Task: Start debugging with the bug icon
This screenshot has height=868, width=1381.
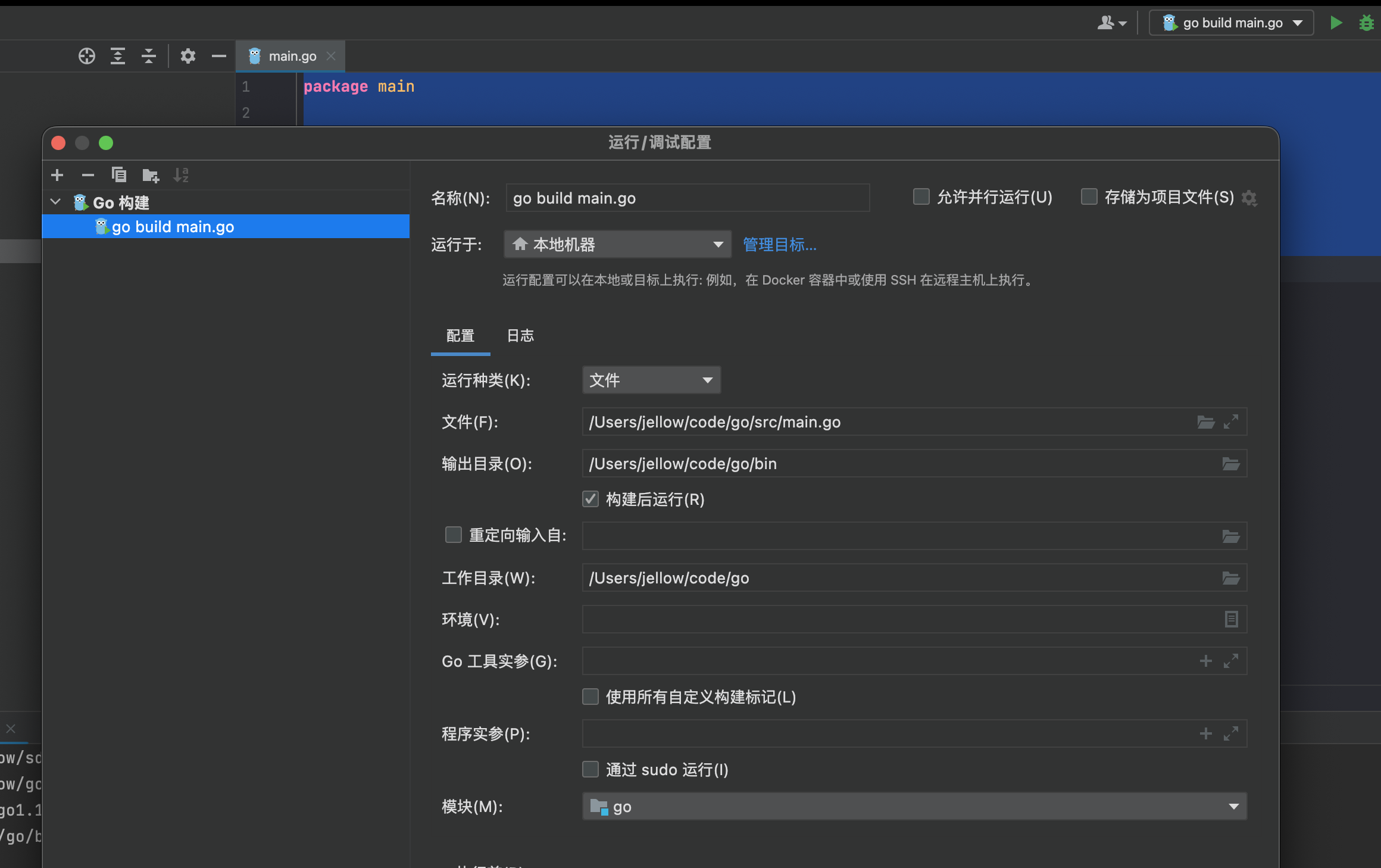Action: pyautogui.click(x=1367, y=23)
